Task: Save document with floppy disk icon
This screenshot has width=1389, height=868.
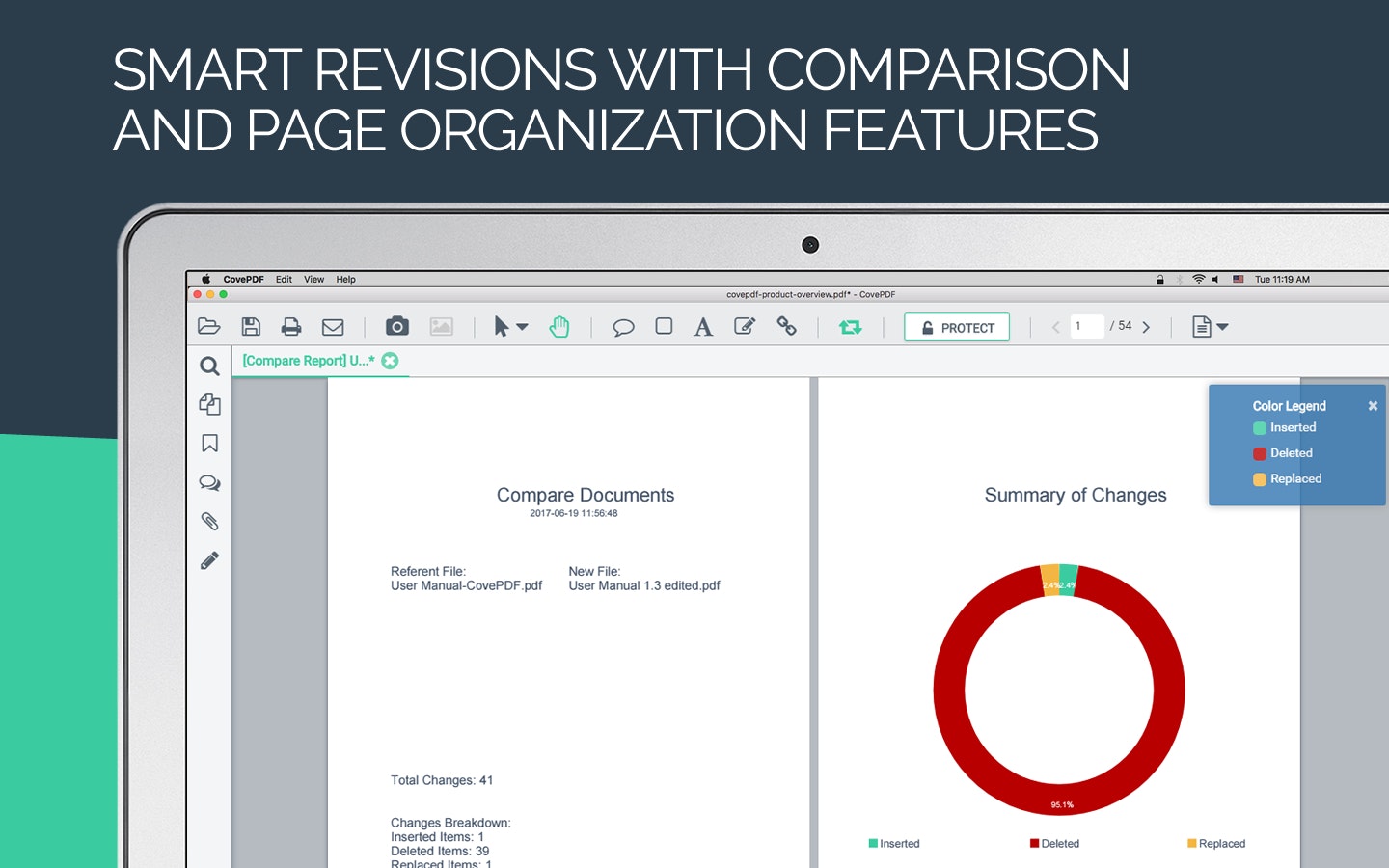Action: pyautogui.click(x=251, y=326)
